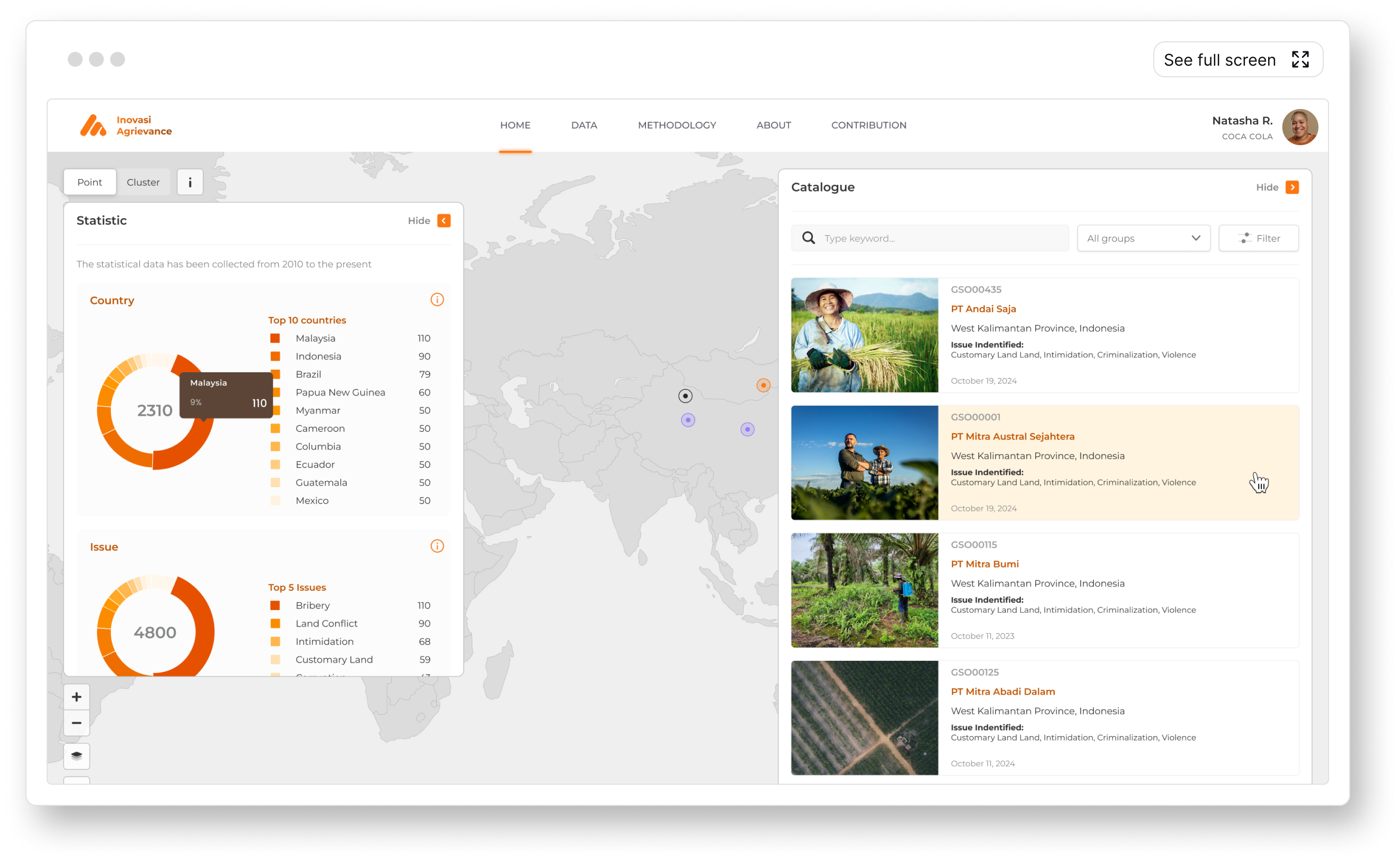
Task: Click the orange map point marker
Action: pyautogui.click(x=763, y=385)
